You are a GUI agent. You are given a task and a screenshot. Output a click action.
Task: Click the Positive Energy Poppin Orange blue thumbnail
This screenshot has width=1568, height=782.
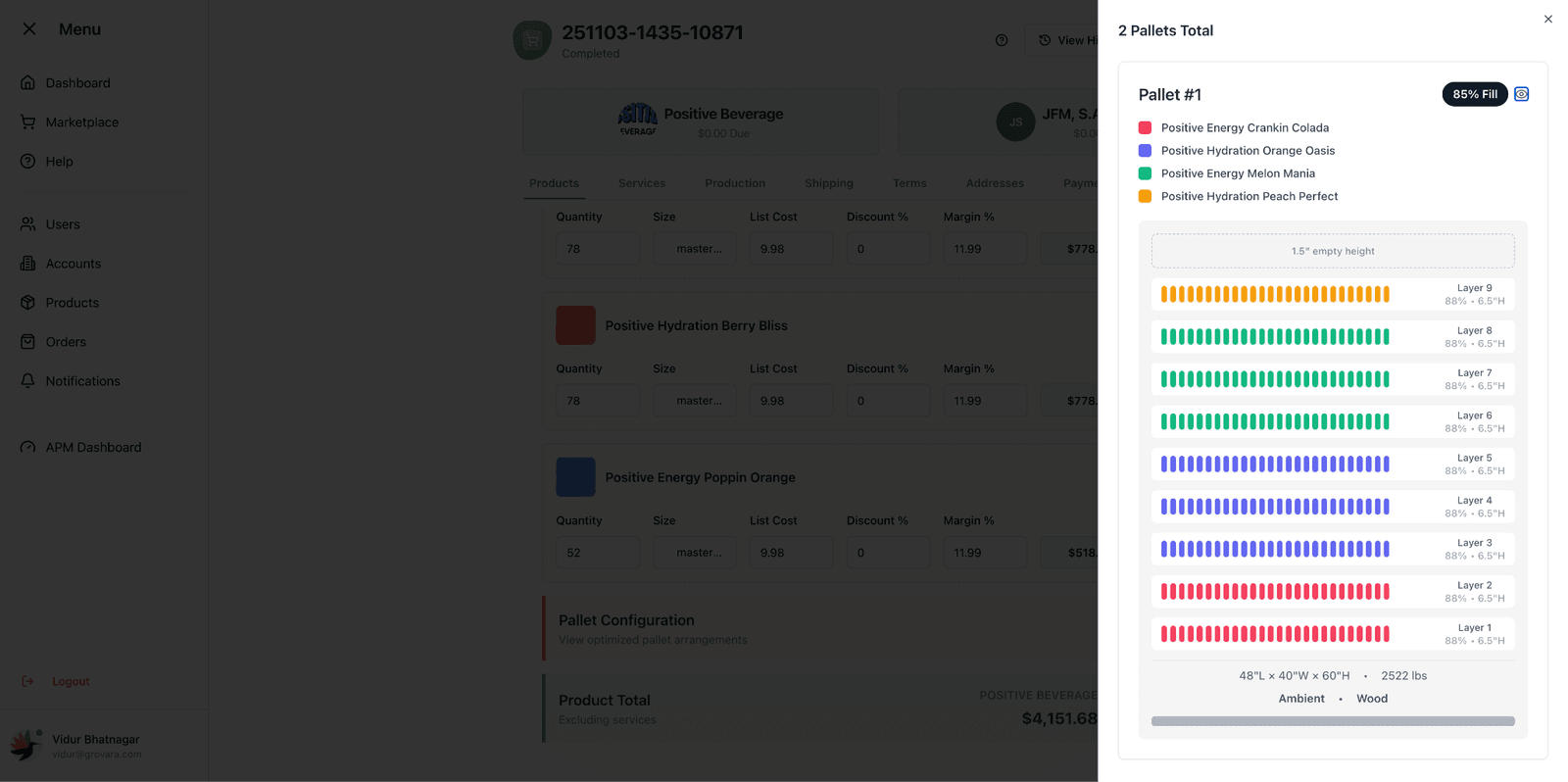point(575,477)
